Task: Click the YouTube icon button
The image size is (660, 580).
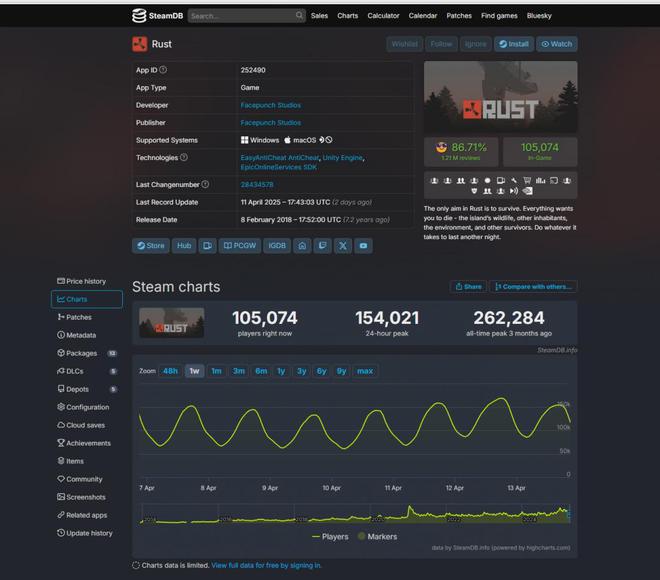Action: (363, 246)
